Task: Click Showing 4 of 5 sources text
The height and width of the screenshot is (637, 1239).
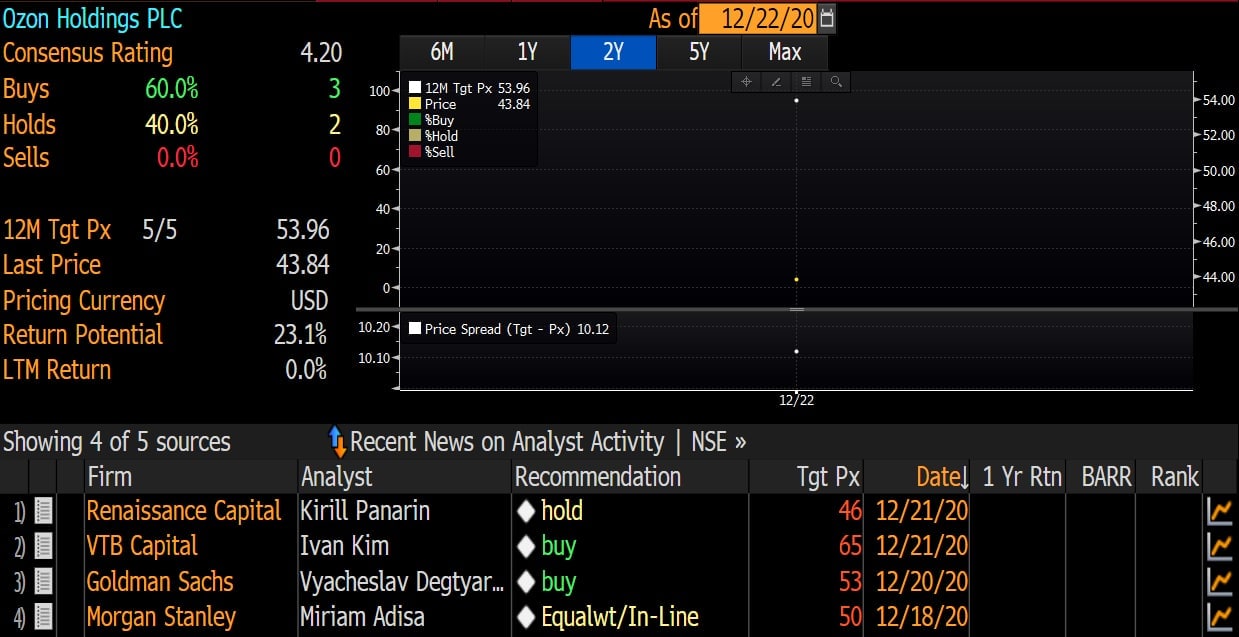Action: 117,442
